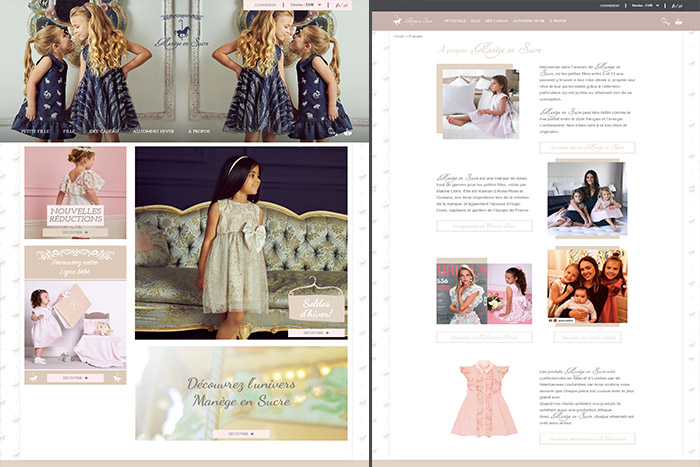Open À propos menu on the homepage hero

tap(198, 131)
